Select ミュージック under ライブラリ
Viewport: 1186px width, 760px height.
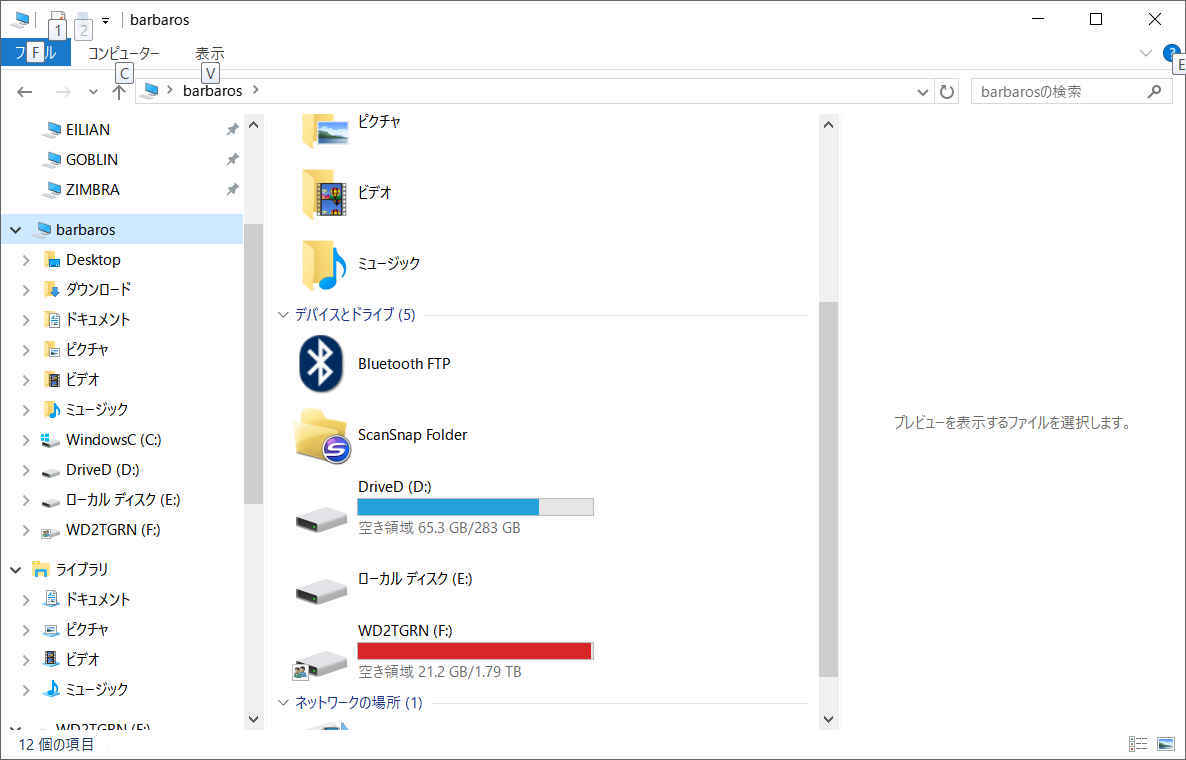[96, 689]
